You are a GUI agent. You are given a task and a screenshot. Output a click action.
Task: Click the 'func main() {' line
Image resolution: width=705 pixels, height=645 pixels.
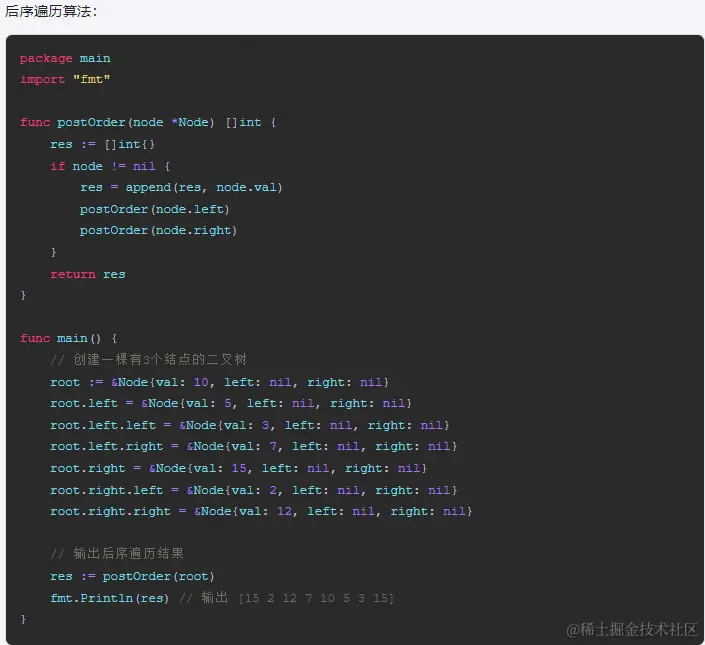coord(69,338)
